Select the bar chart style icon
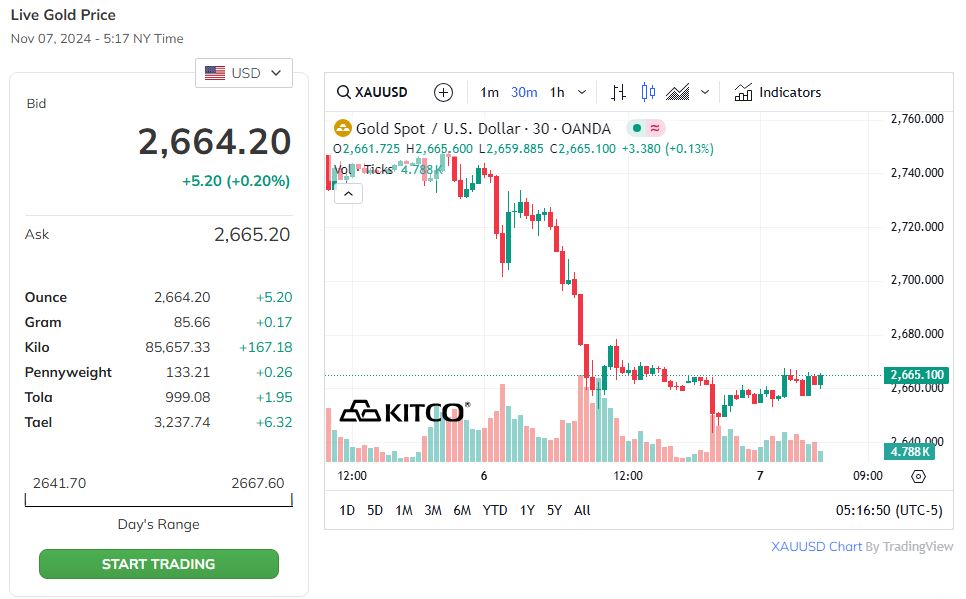The height and width of the screenshot is (599, 966). pyautogui.click(x=618, y=92)
